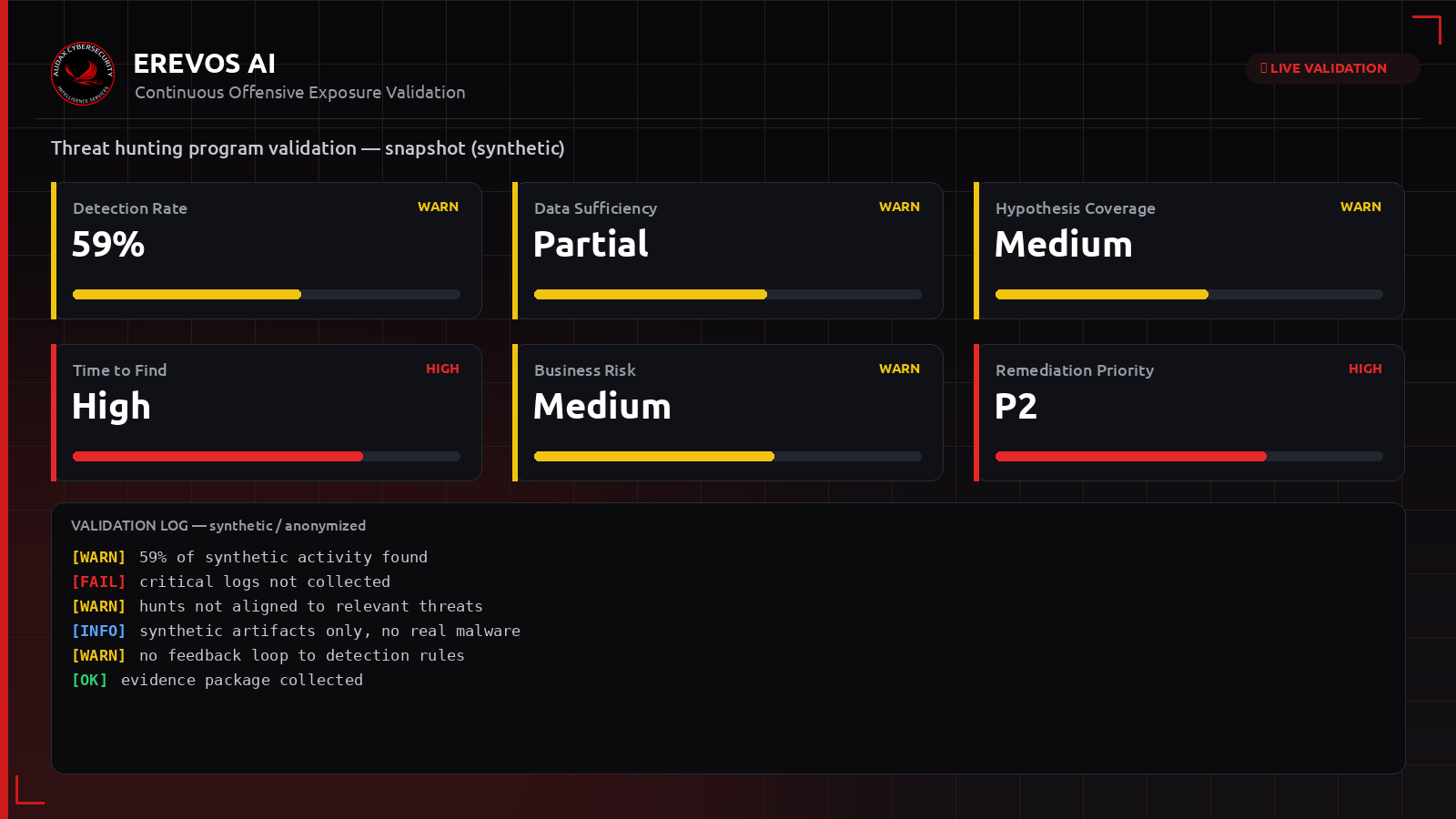Click the Time to Find red progress bar
Viewport: 1456px width, 819px height.
[267, 456]
